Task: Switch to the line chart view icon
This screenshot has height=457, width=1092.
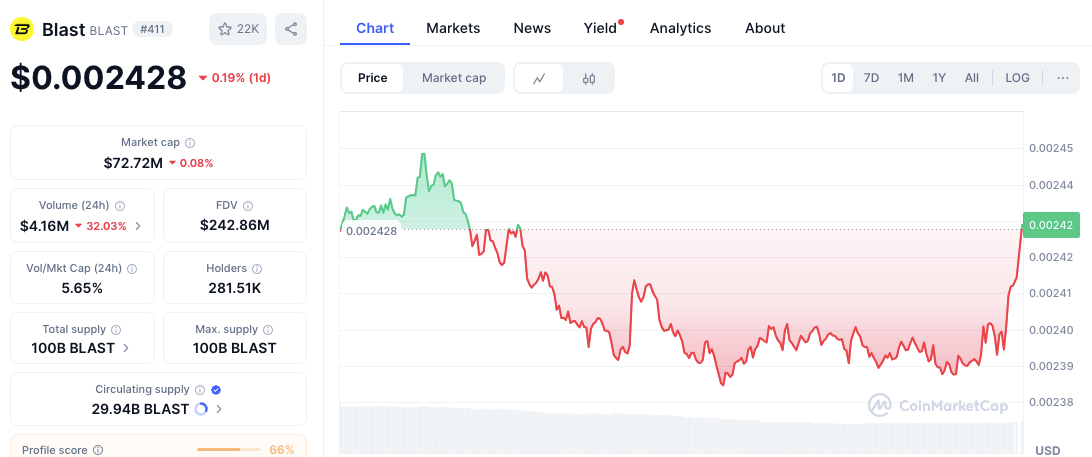Action: tap(539, 78)
